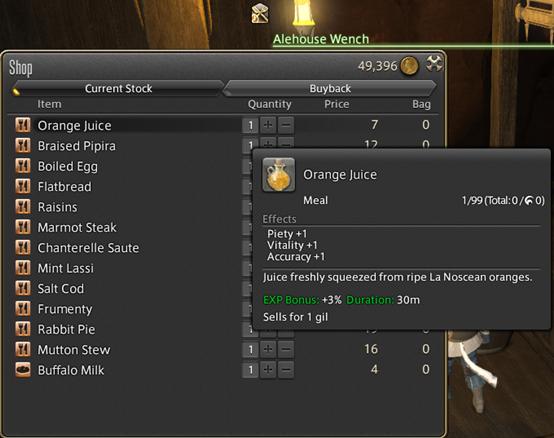Click the merchant icon above Alehouse Wench
This screenshot has height=438, width=554.
pyautogui.click(x=260, y=13)
